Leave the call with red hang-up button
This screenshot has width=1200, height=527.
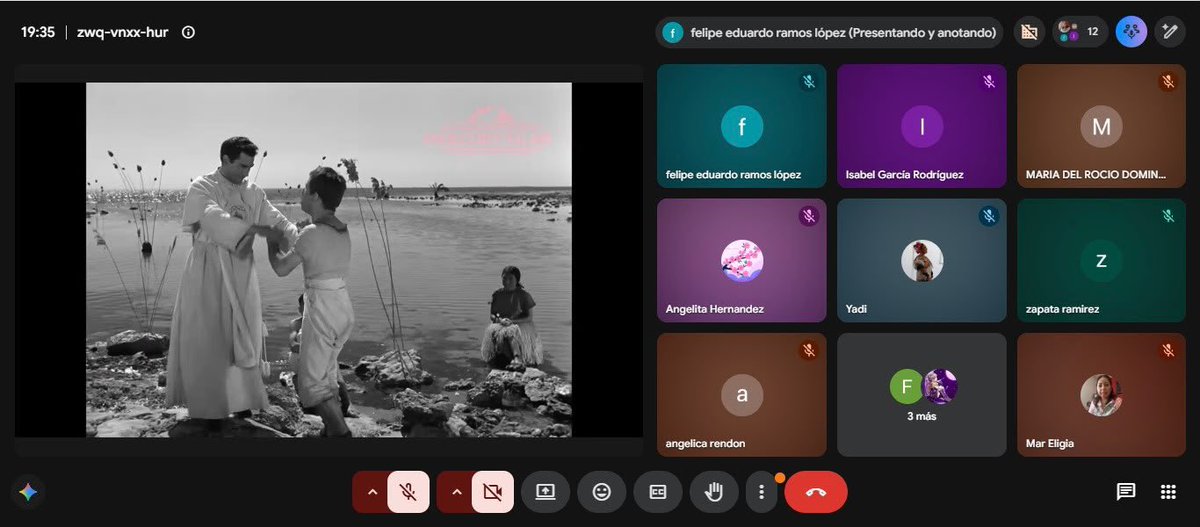[816, 492]
